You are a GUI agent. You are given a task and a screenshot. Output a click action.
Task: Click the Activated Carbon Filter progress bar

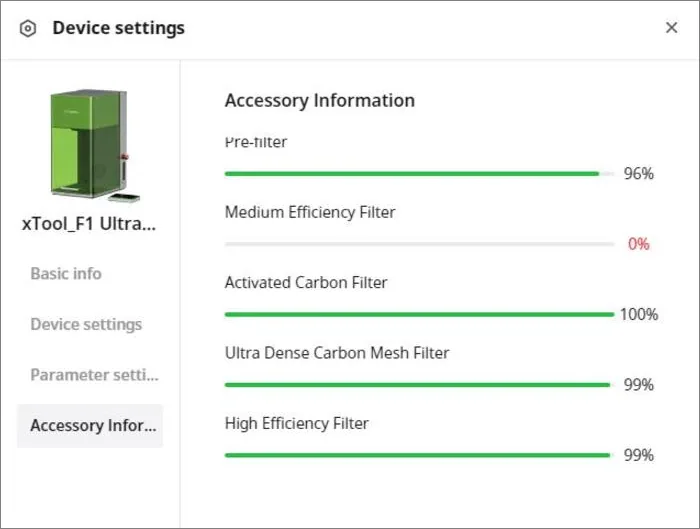[x=420, y=314]
